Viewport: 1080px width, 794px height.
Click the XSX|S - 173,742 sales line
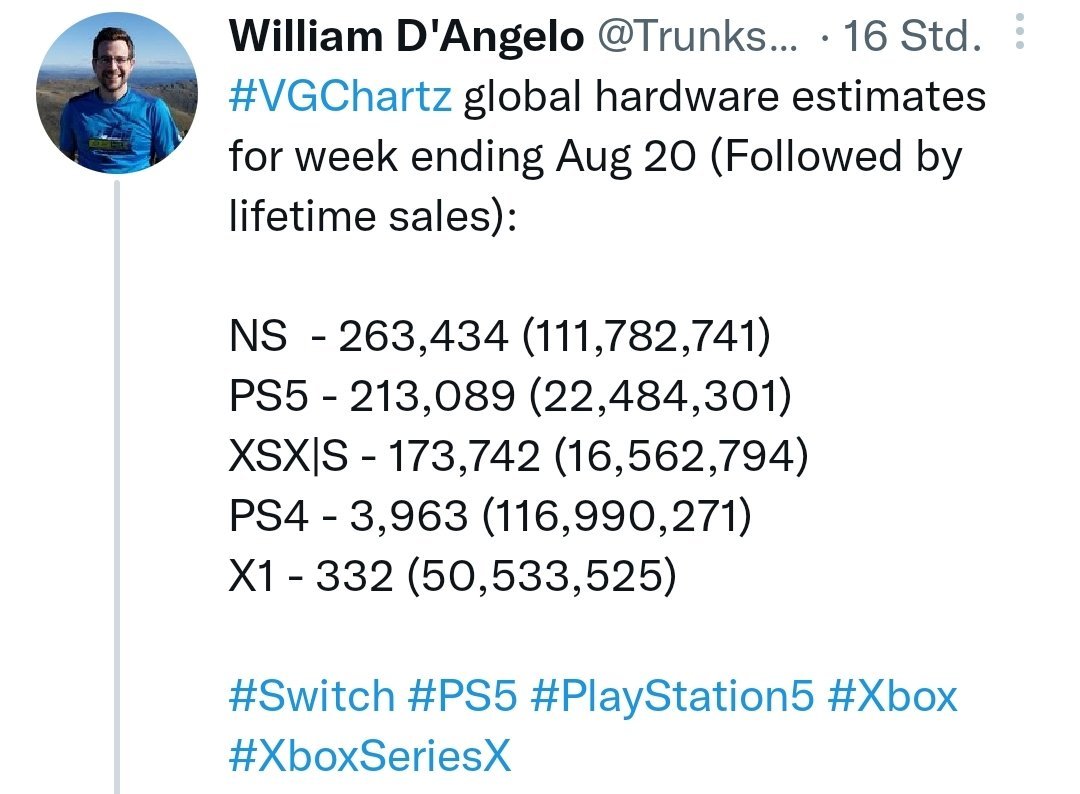519,456
